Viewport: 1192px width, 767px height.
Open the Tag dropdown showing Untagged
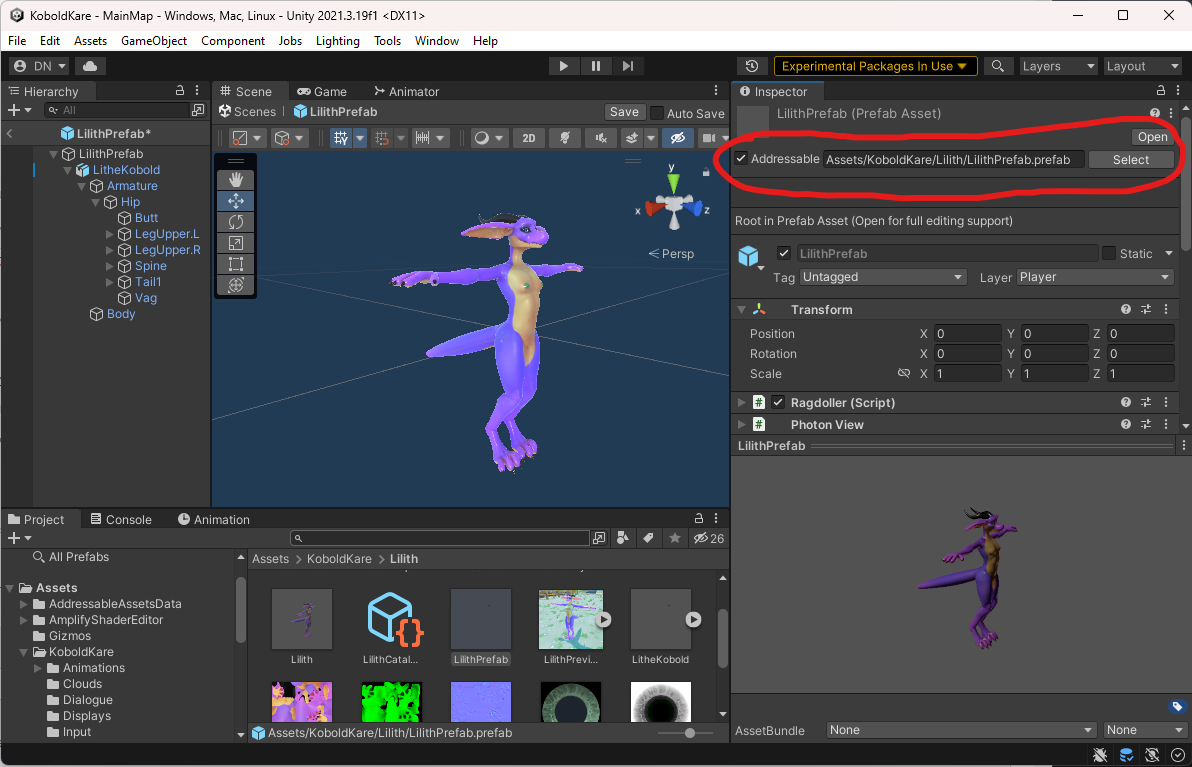point(883,277)
